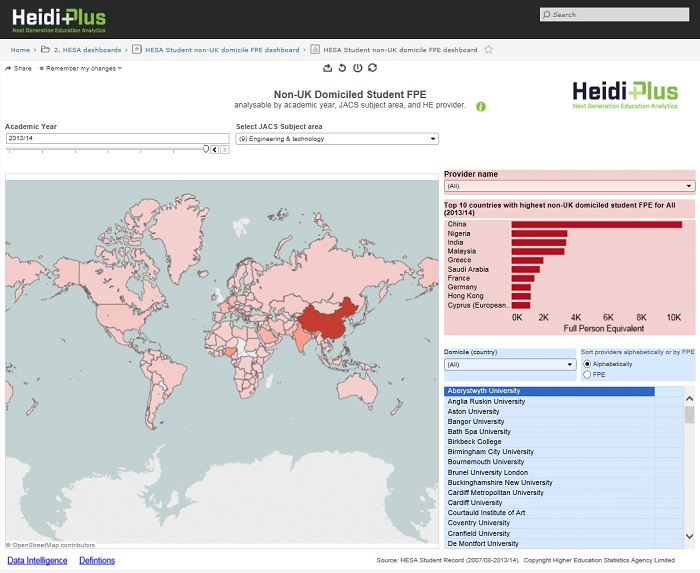
Task: Expand the Remember my changes menu
Action: coord(80,68)
